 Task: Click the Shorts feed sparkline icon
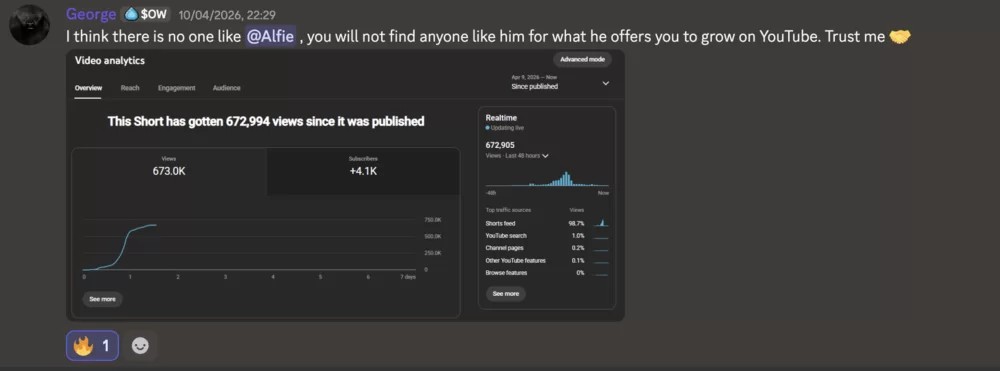click(x=601, y=223)
